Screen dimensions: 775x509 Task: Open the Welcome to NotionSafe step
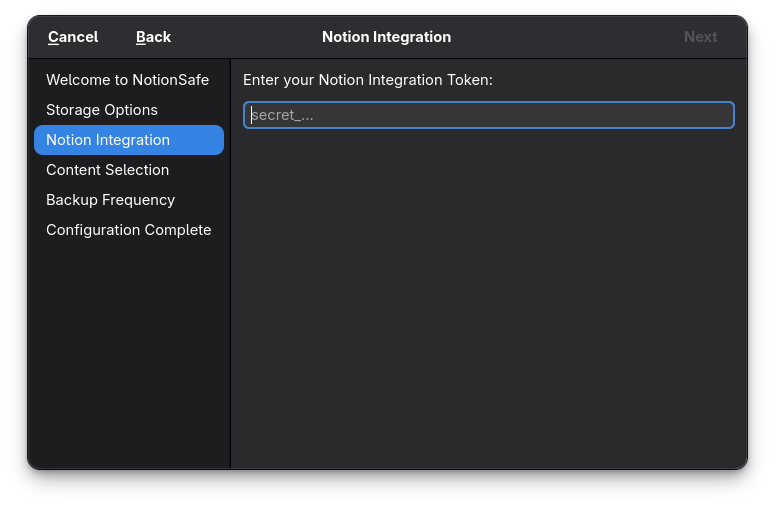[129, 80]
